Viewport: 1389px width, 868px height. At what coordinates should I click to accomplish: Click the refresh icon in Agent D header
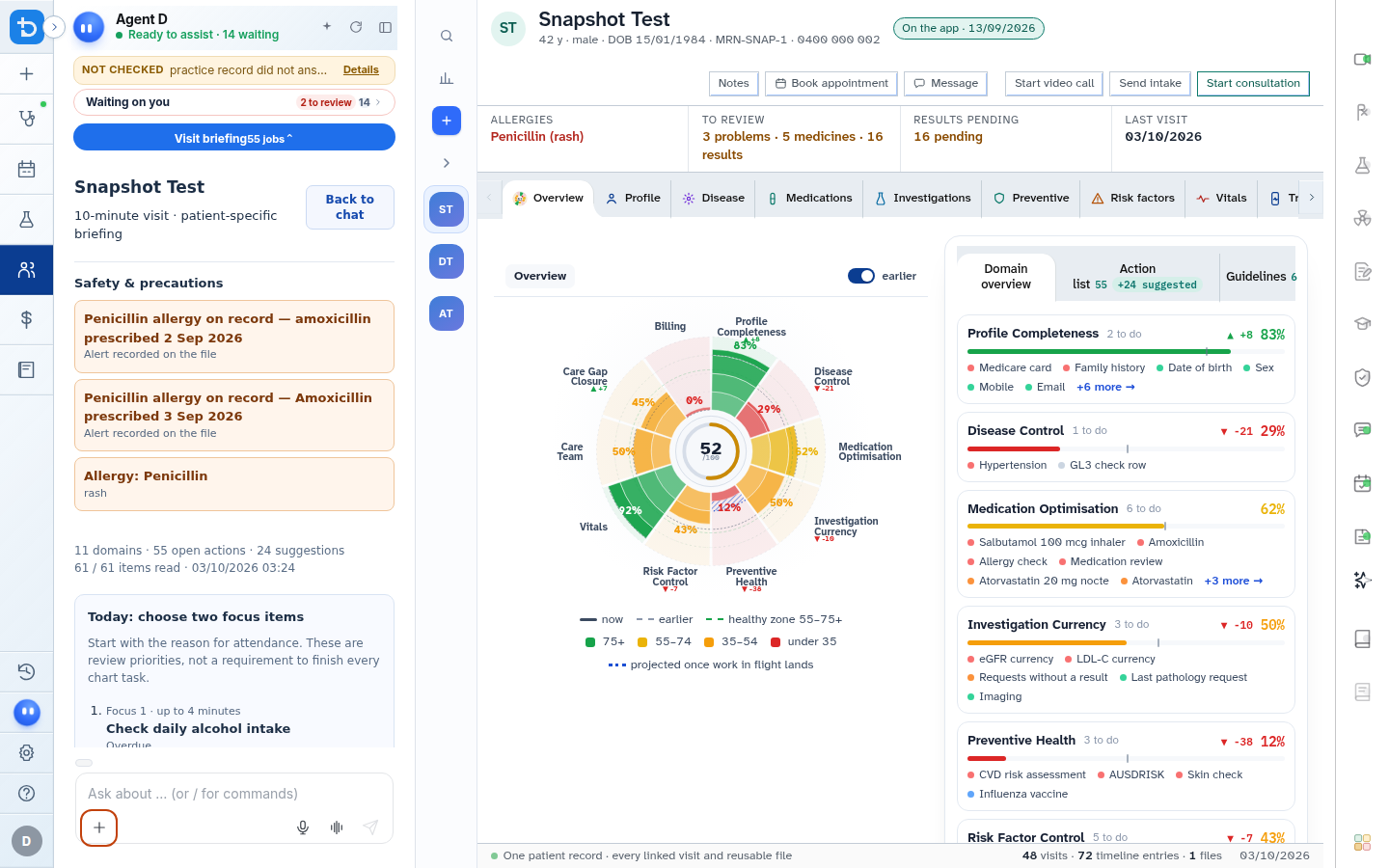click(x=356, y=27)
